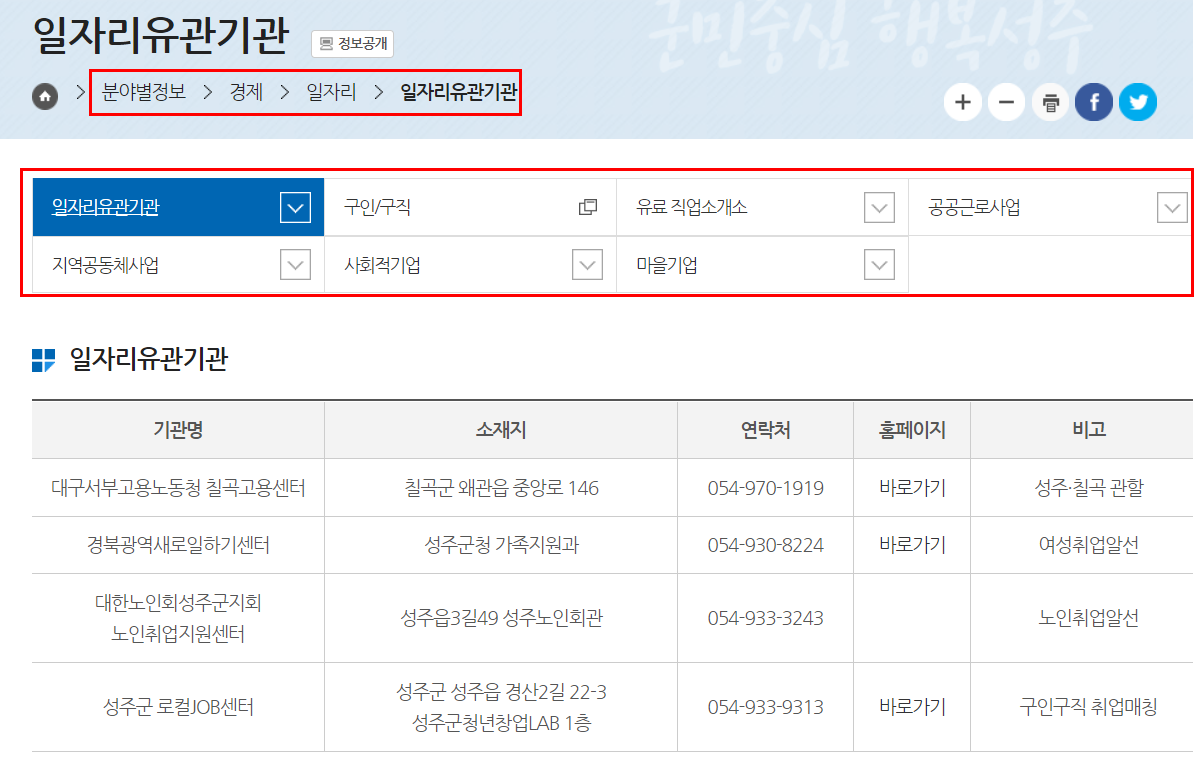The width and height of the screenshot is (1194, 765).
Task: Open new-window icon beside 구인/구직
Action: click(587, 207)
